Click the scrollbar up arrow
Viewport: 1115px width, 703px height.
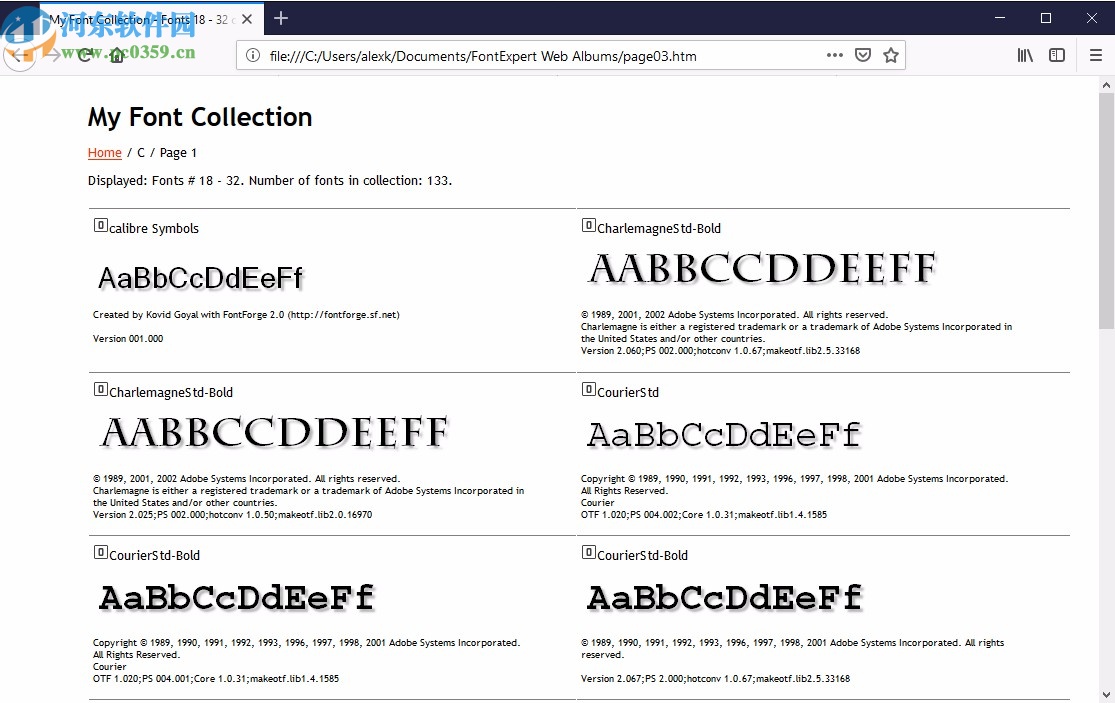coord(1106,85)
